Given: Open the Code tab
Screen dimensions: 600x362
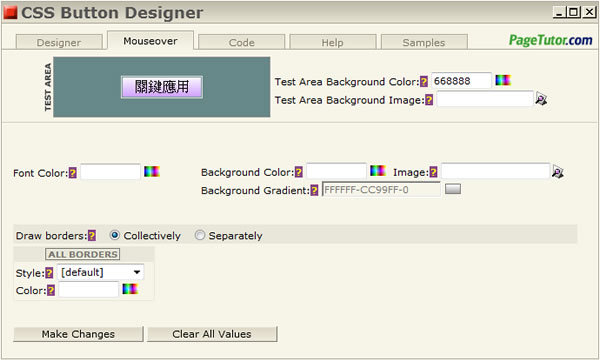Looking at the screenshot, I should coord(241,42).
